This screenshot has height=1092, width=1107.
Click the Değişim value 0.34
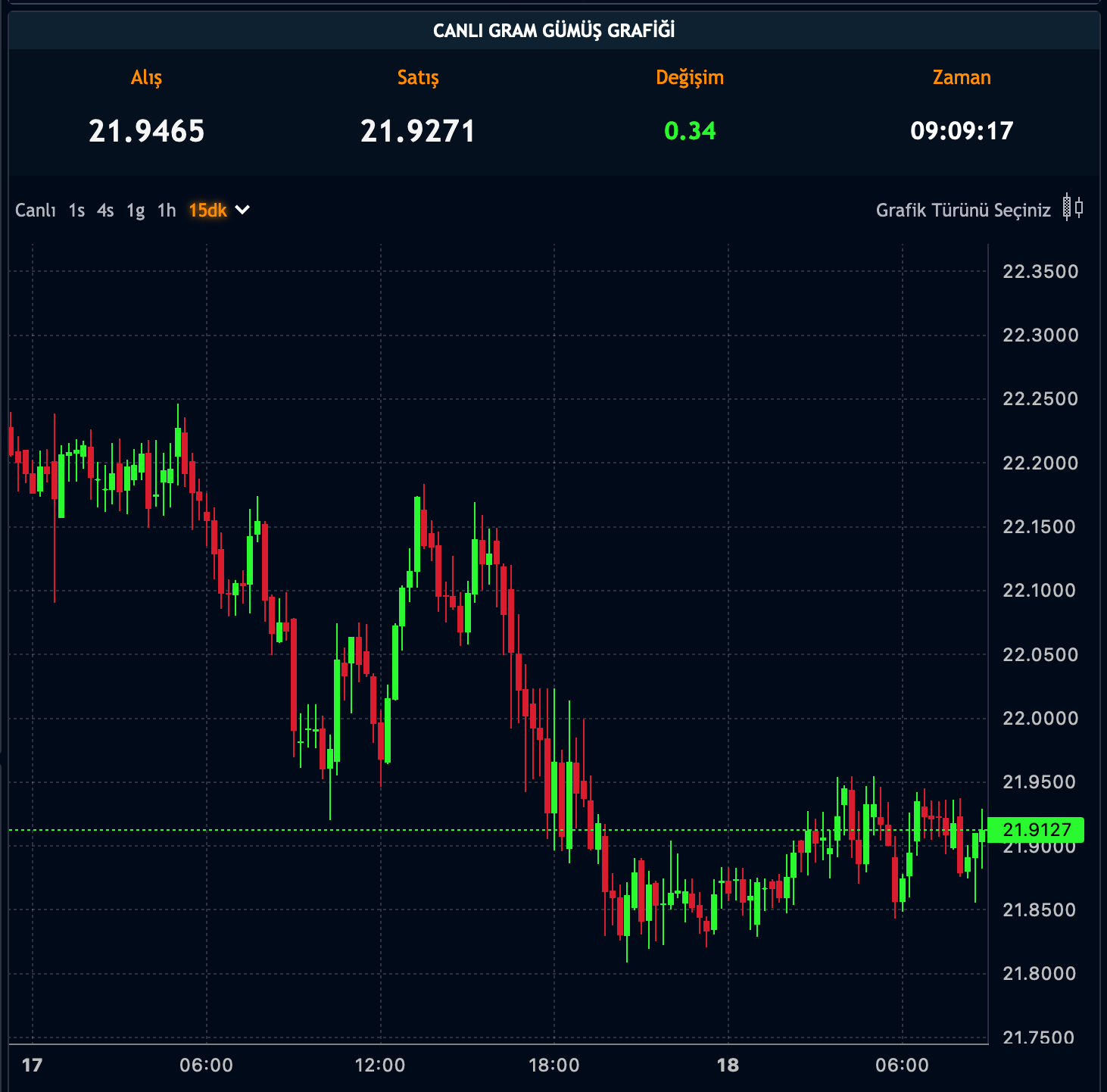pos(690,131)
